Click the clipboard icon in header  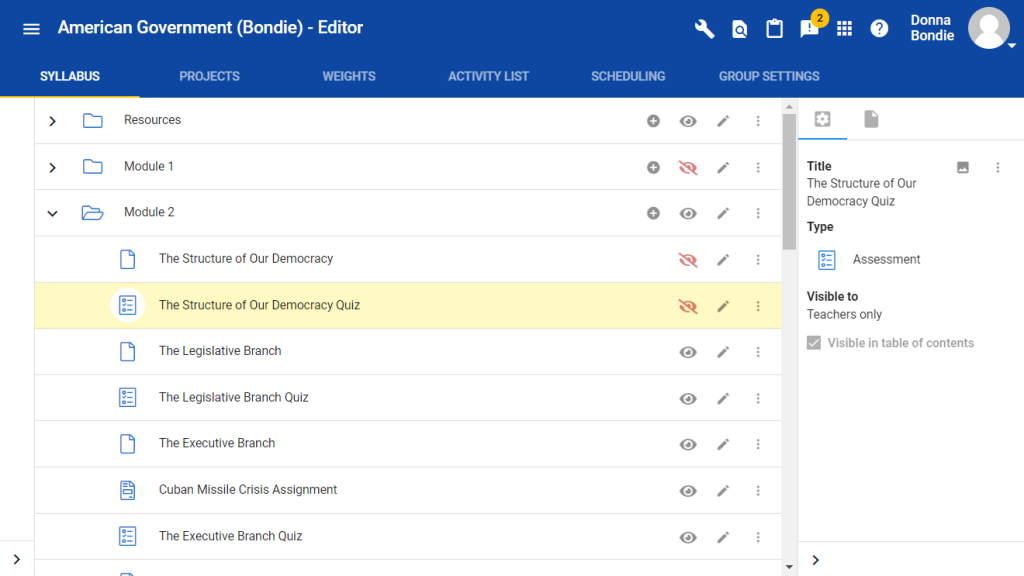[x=774, y=29]
